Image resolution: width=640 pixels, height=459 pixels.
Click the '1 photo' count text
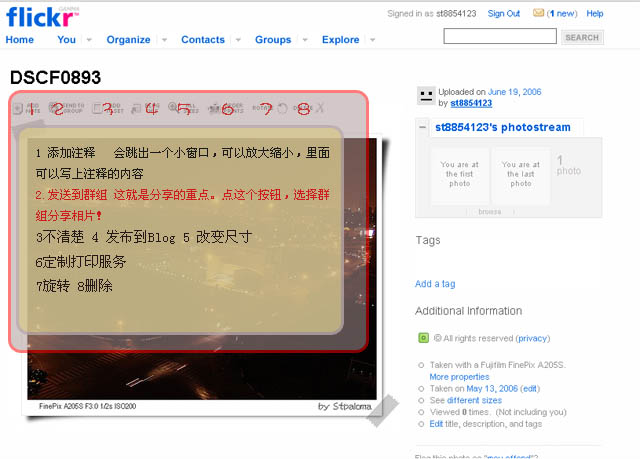tap(569, 165)
